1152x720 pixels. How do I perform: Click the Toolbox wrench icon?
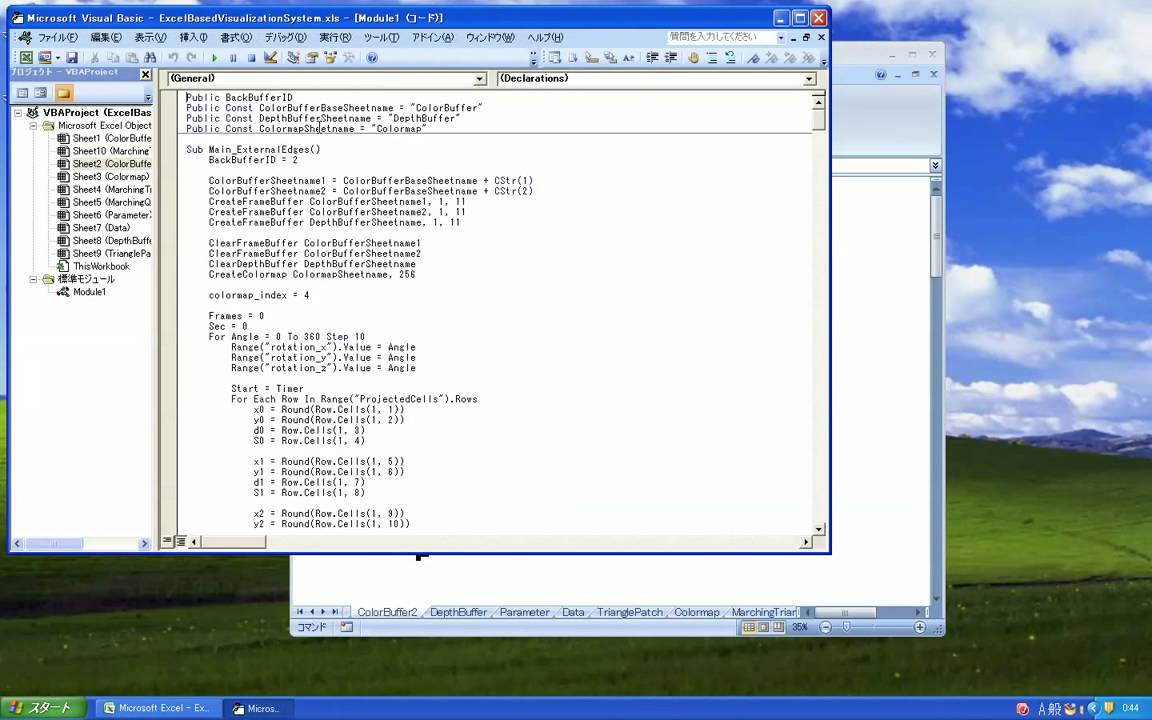pos(349,57)
